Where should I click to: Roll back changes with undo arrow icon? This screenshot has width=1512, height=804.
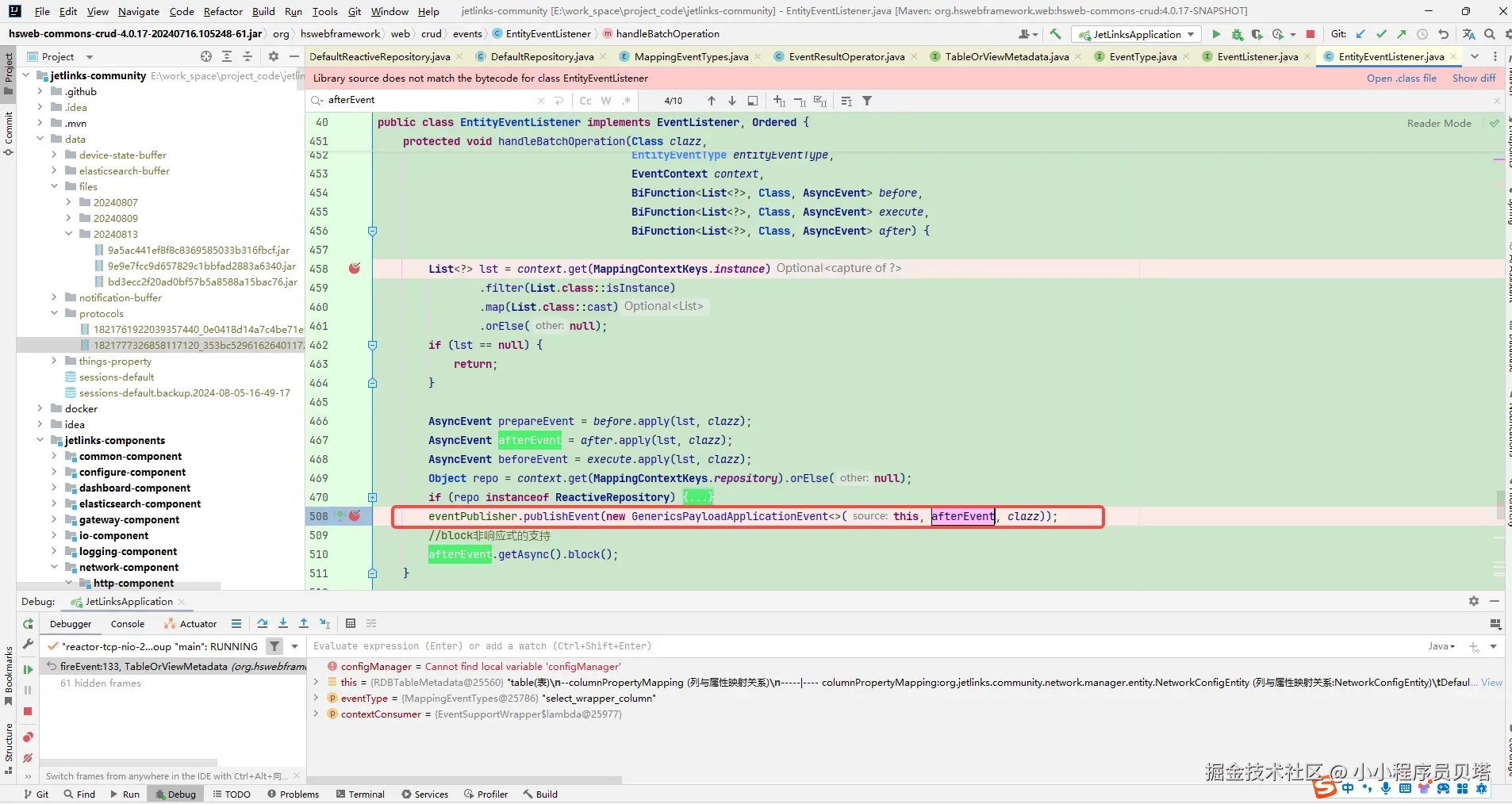pyautogui.click(x=1444, y=34)
